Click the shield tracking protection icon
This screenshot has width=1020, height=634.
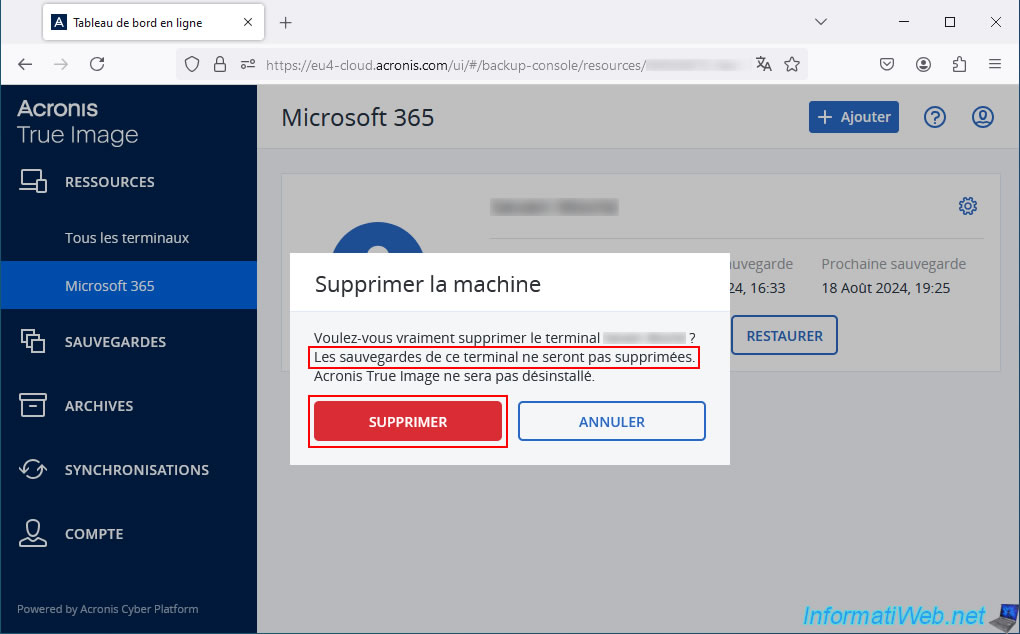pyautogui.click(x=192, y=64)
